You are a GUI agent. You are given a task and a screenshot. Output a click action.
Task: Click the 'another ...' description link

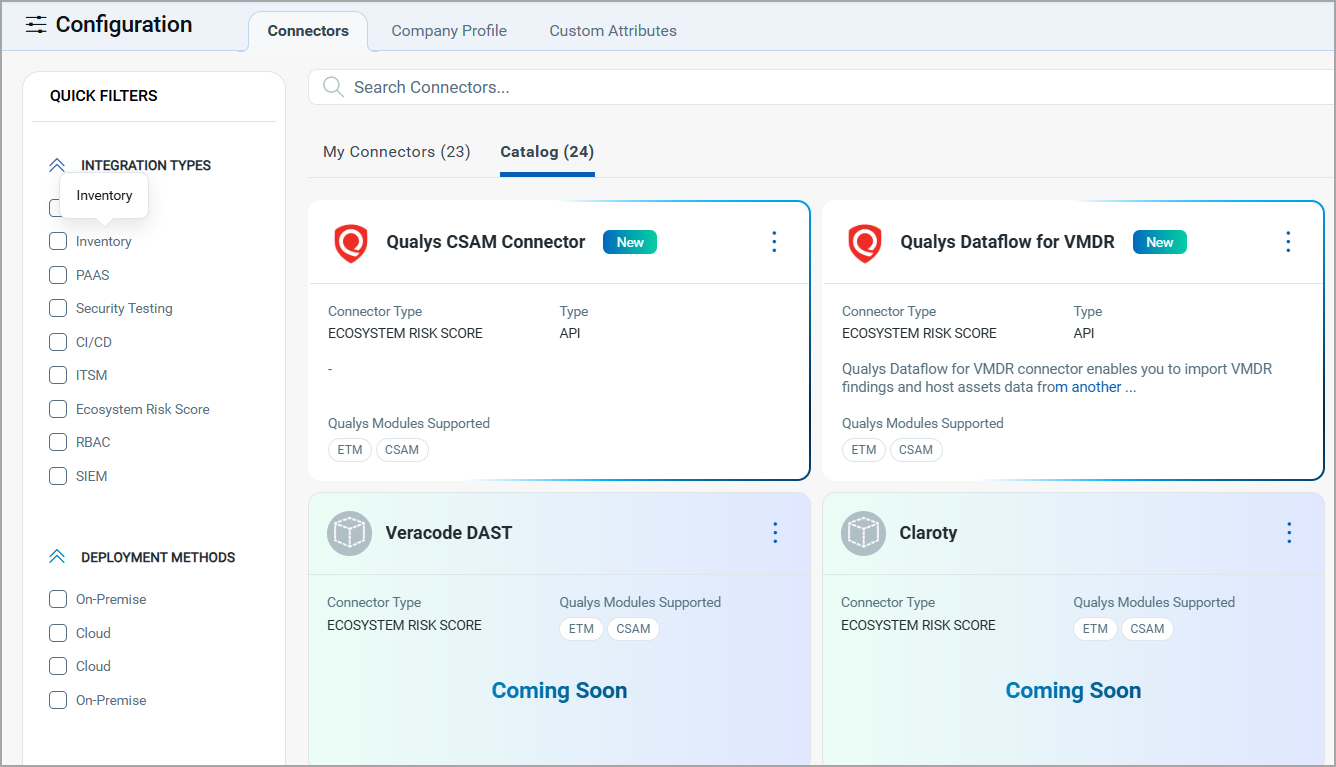click(1103, 388)
